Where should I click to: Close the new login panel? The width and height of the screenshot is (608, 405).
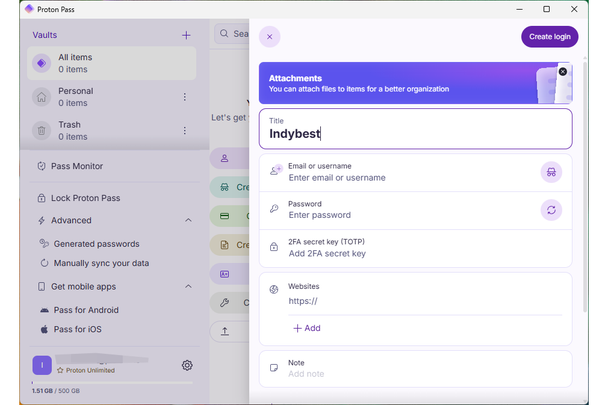269,37
